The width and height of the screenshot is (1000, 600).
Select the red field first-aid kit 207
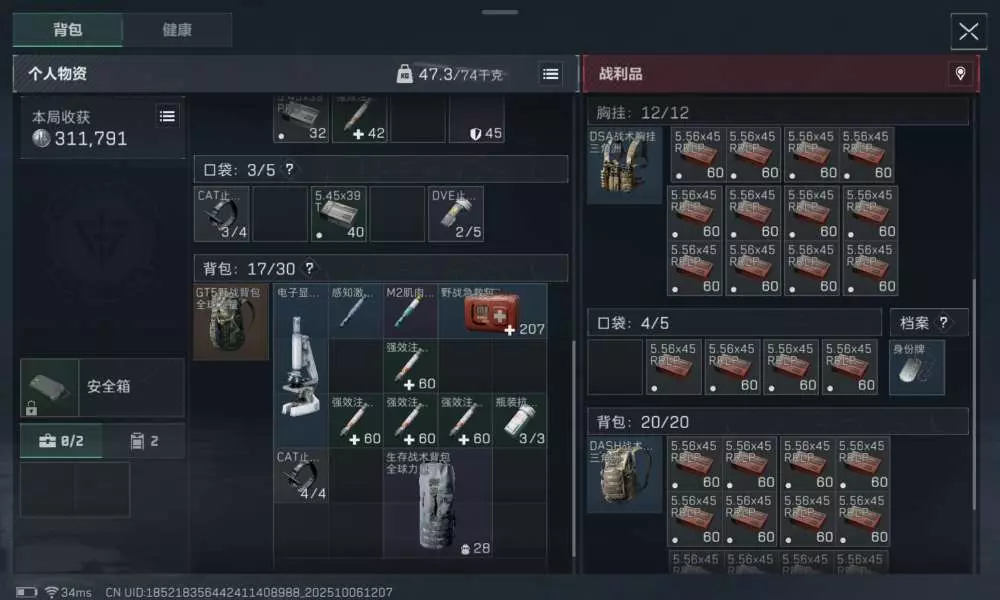pos(492,311)
